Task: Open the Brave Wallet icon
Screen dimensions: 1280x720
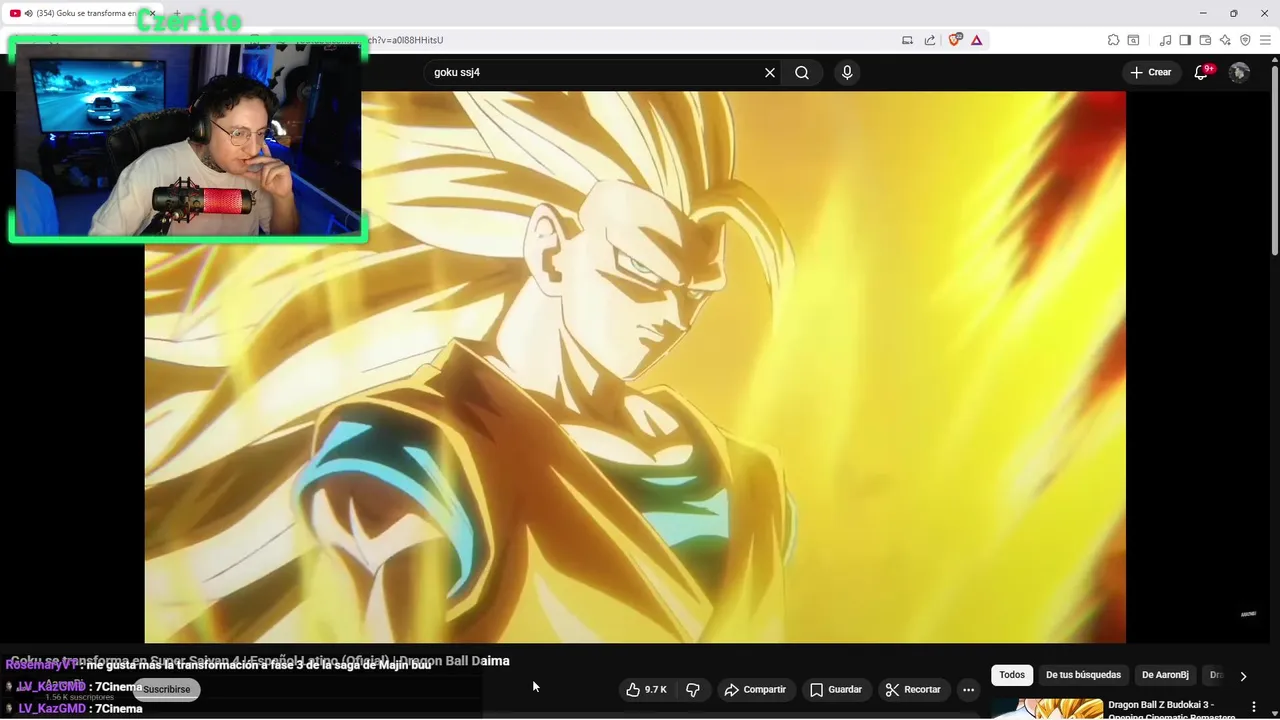Action: [x=1205, y=40]
